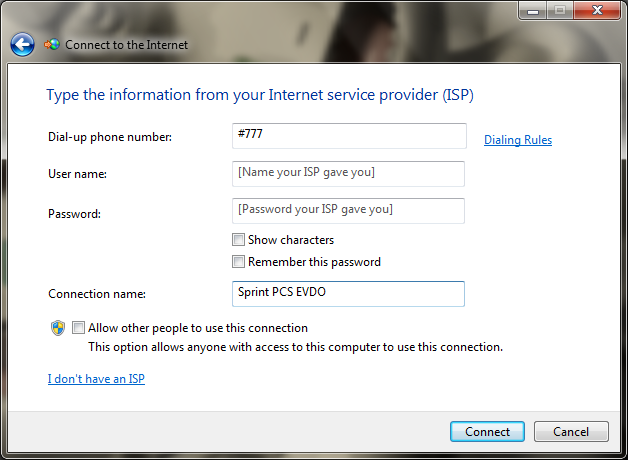Click the Connect to the Internet title text
The width and height of the screenshot is (628, 460).
point(127,45)
